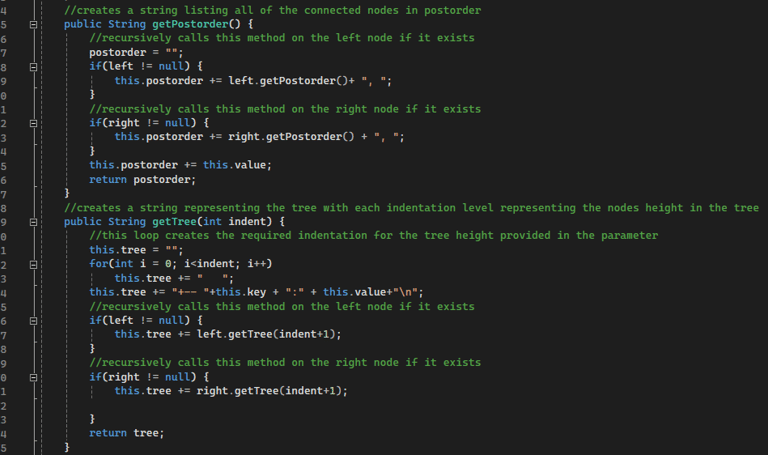The image size is (768, 455).
Task: Click the 'public String getPostorder() {' line
Action: (x=159, y=24)
